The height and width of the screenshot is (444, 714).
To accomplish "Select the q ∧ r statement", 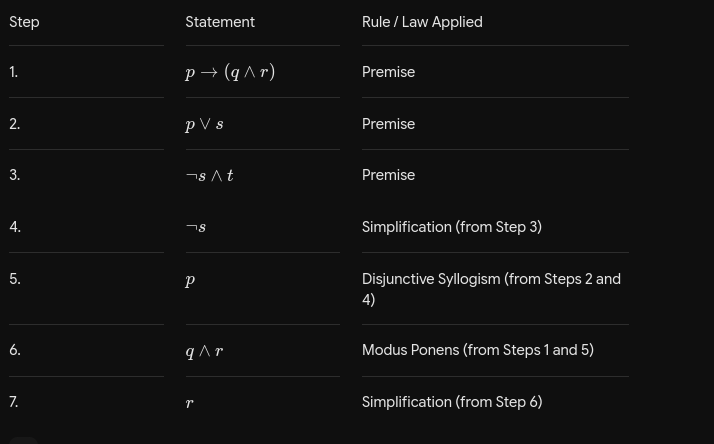I will coord(204,351).
